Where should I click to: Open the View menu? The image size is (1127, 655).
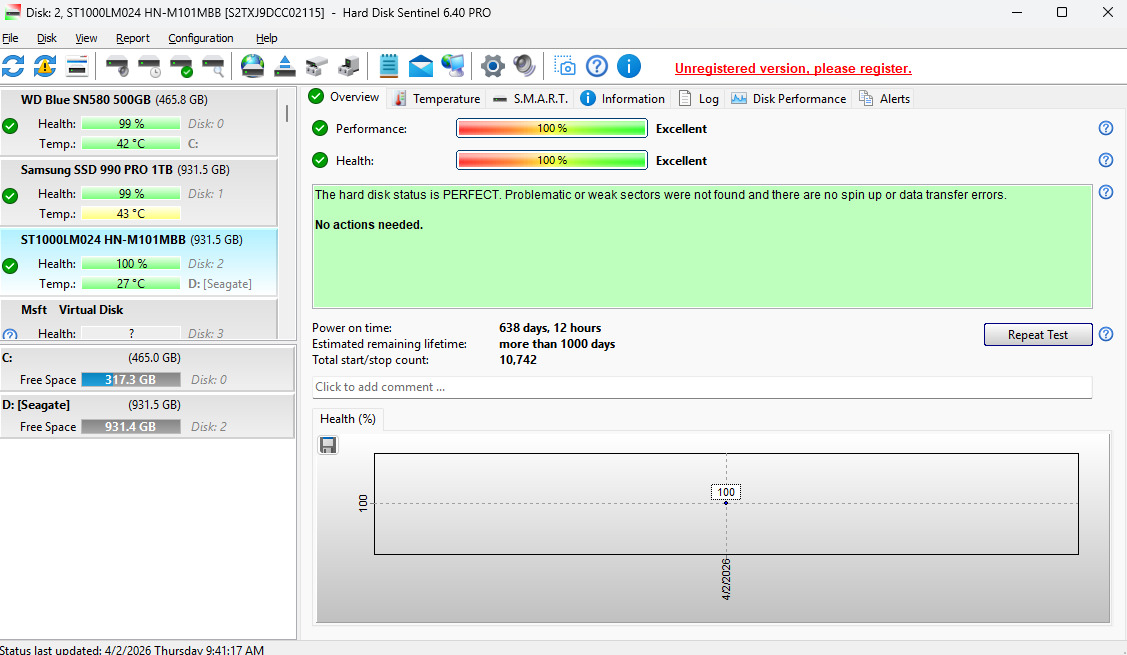(x=86, y=38)
